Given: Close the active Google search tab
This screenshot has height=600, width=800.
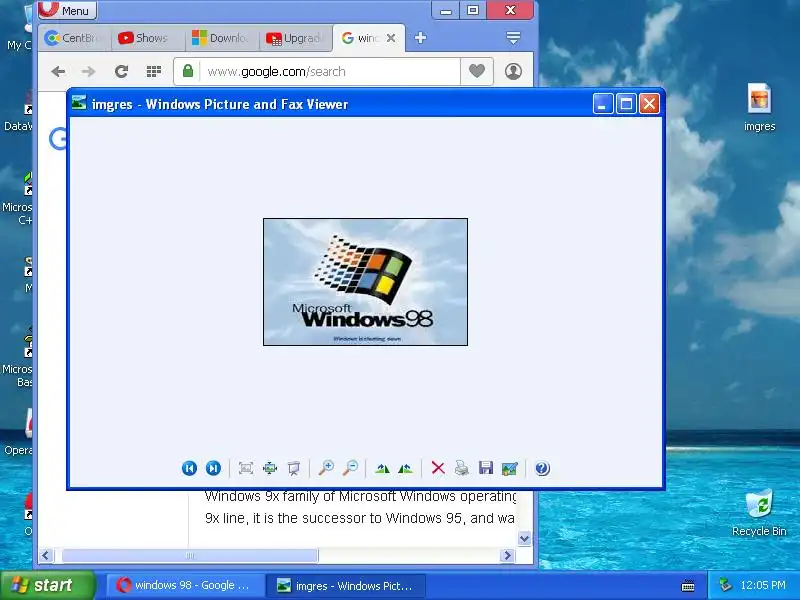Looking at the screenshot, I should [391, 38].
